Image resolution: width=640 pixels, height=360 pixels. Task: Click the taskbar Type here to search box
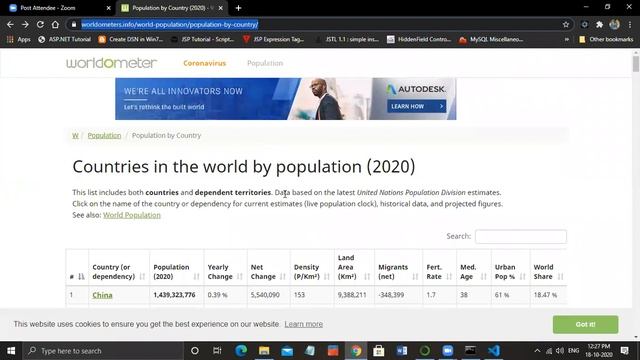(x=102, y=351)
